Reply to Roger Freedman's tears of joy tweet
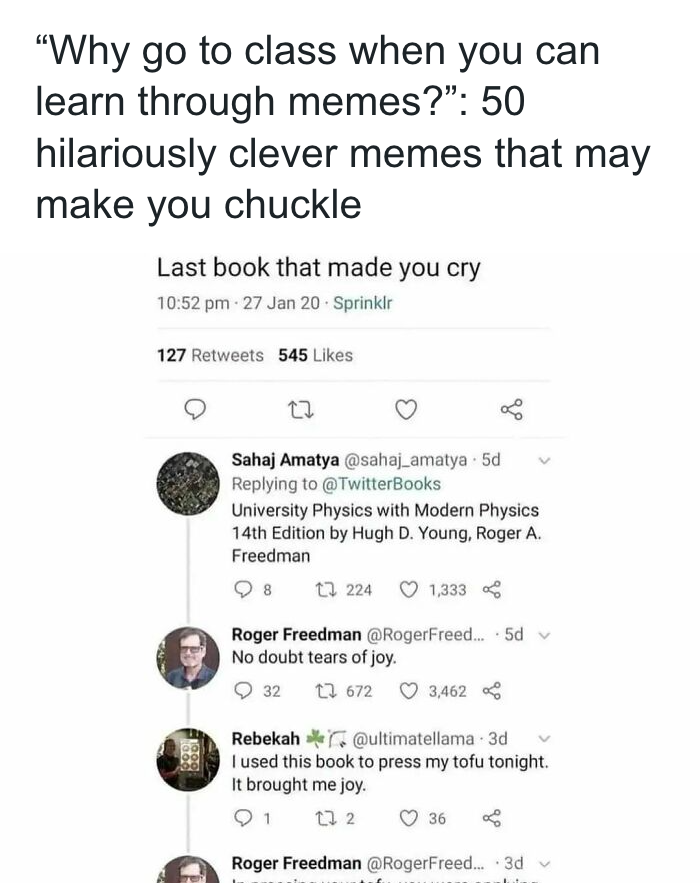 [242, 690]
